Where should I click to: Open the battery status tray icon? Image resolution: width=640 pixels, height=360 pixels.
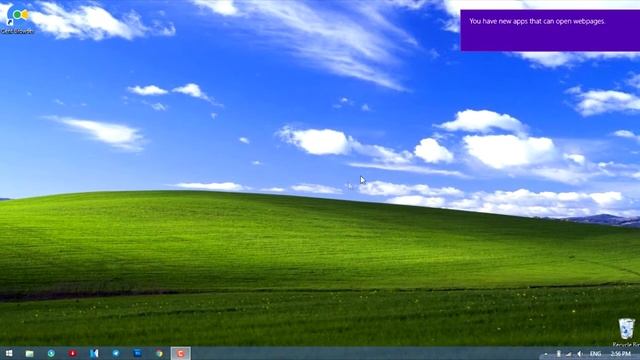(x=559, y=354)
